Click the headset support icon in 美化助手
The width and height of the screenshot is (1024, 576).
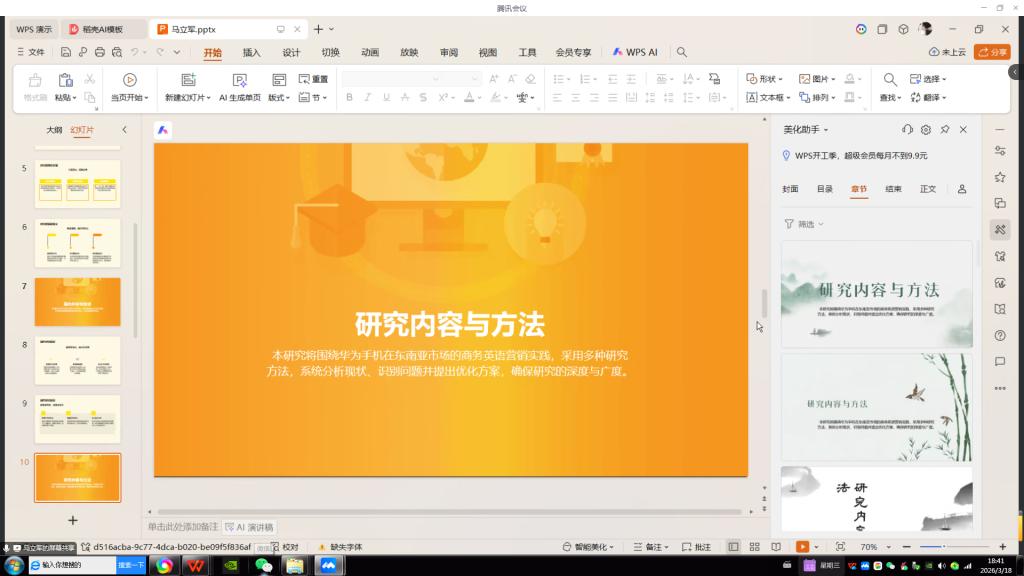[907, 130]
